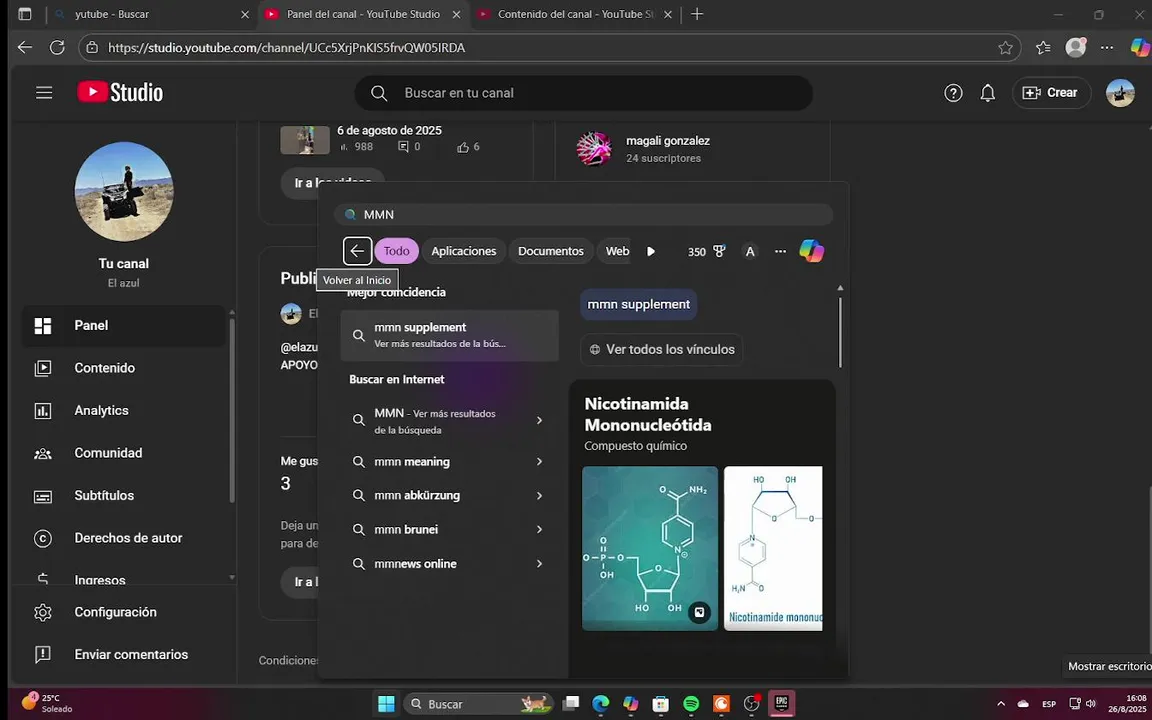
Task: Open Epic Games from the taskbar
Action: pos(782,704)
